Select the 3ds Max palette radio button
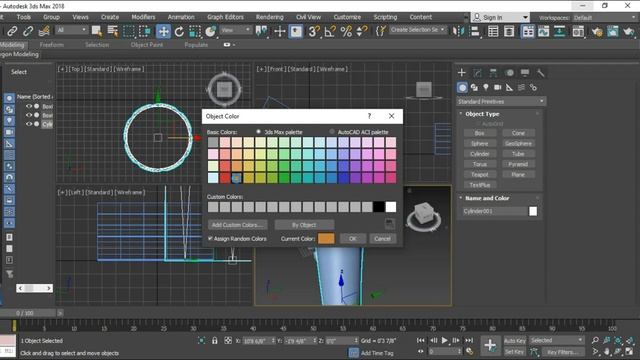Viewport: 640px width, 360px height. pyautogui.click(x=258, y=132)
